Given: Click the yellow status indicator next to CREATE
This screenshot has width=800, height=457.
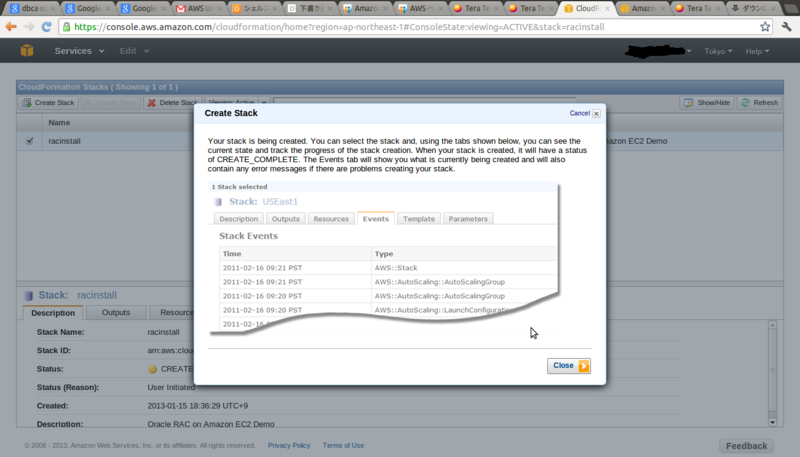Looking at the screenshot, I should coord(152,369).
